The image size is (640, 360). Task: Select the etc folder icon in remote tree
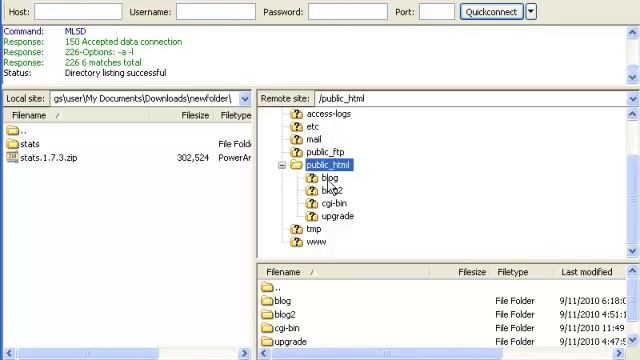(x=297, y=127)
